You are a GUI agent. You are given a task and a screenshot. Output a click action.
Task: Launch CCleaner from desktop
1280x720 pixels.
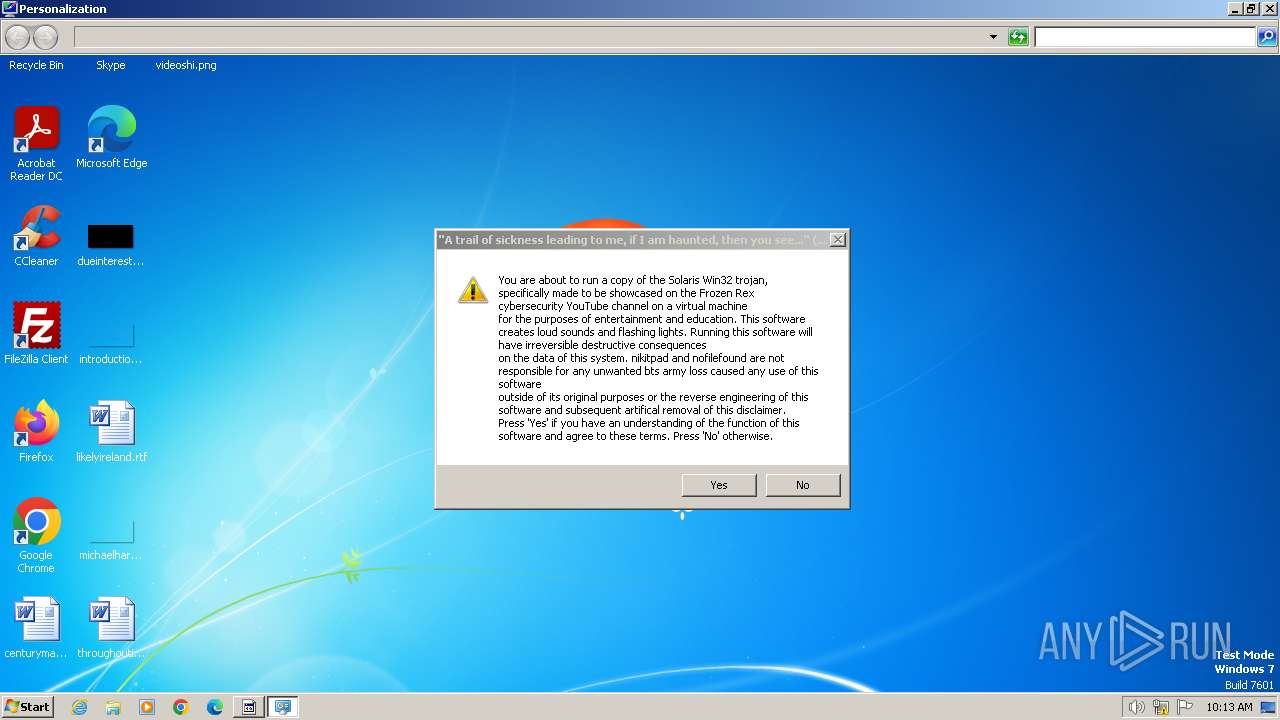coord(36,235)
